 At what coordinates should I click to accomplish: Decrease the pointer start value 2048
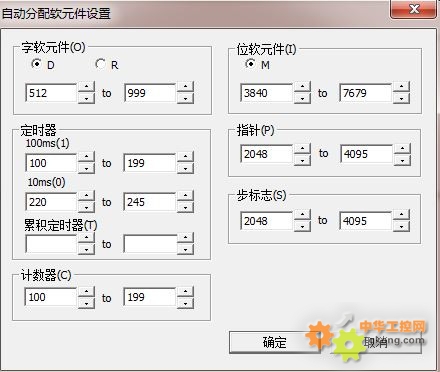point(302,160)
